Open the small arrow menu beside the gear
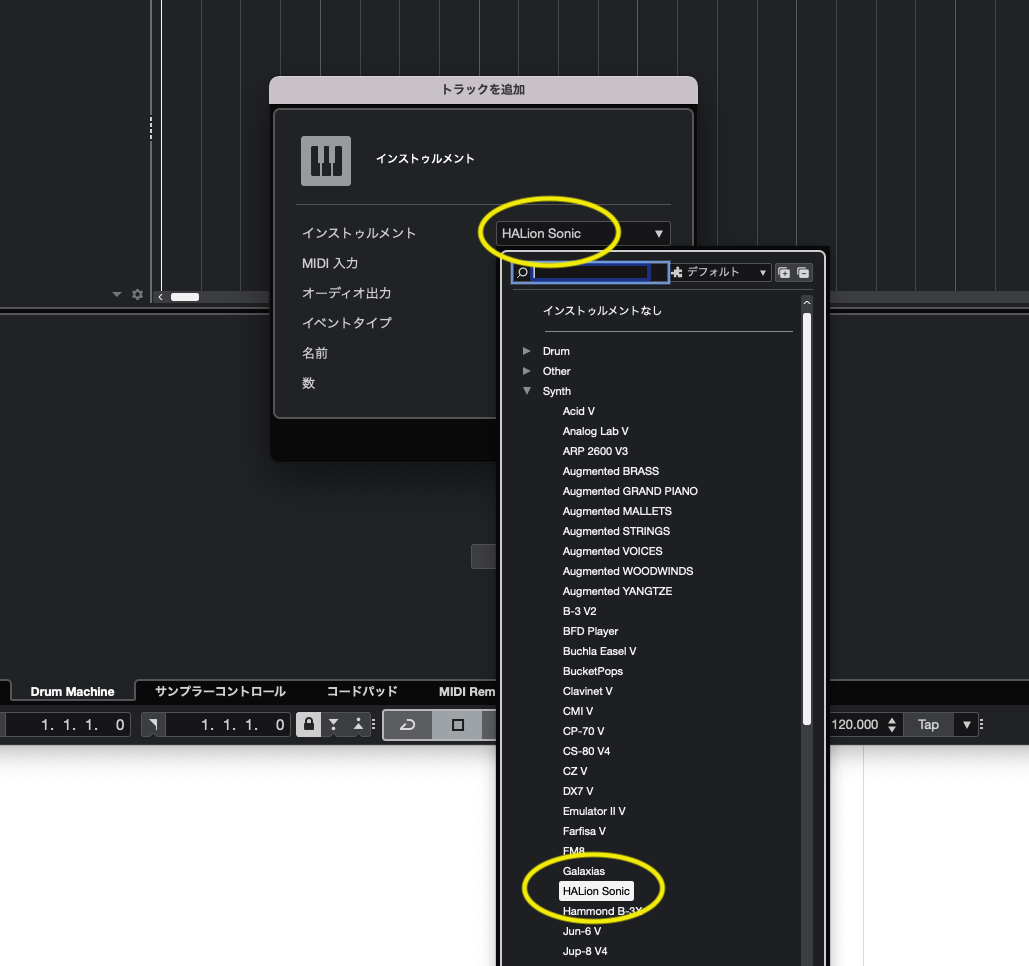This screenshot has width=1029, height=966. 117,295
